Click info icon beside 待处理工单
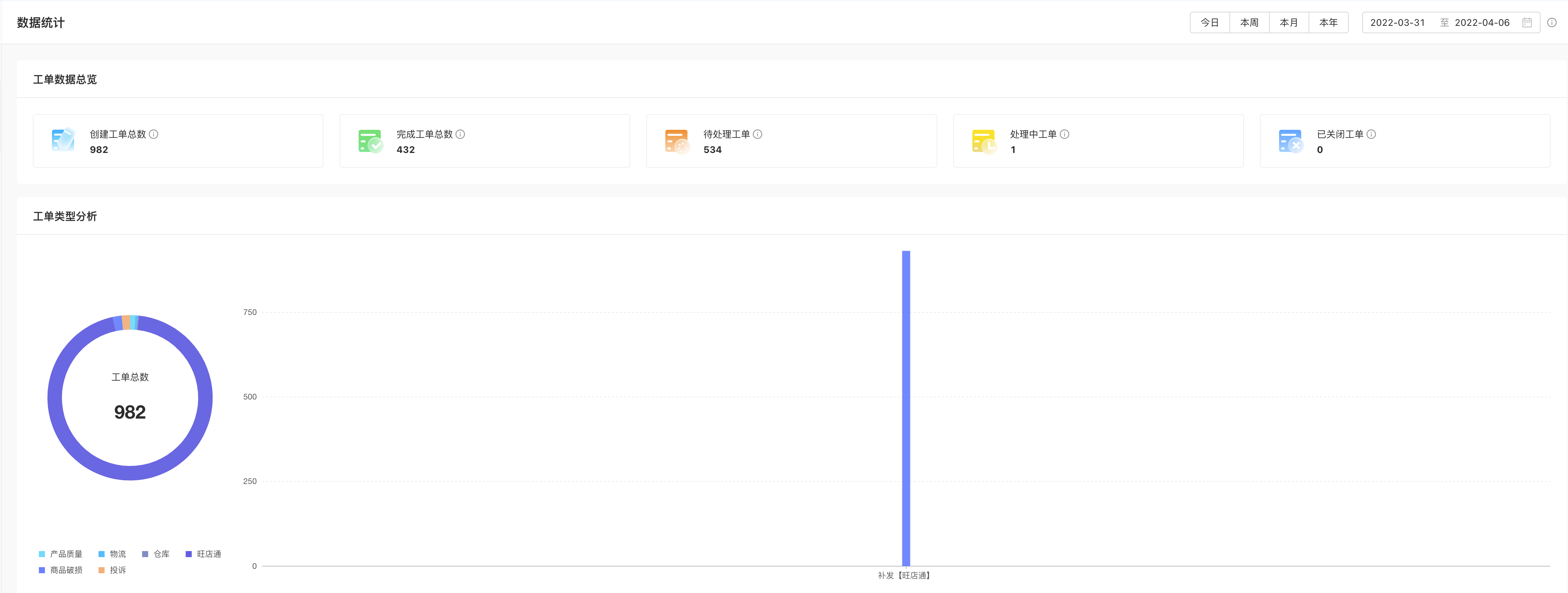 point(758,134)
